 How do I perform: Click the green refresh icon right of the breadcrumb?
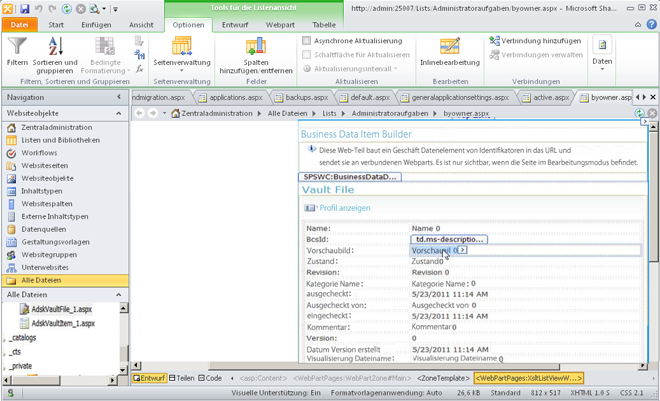pyautogui.click(x=639, y=113)
